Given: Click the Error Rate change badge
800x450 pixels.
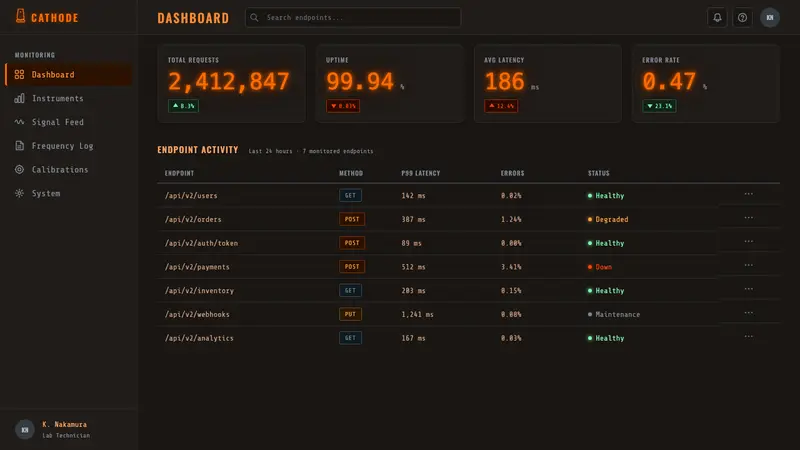Looking at the screenshot, I should [659, 106].
